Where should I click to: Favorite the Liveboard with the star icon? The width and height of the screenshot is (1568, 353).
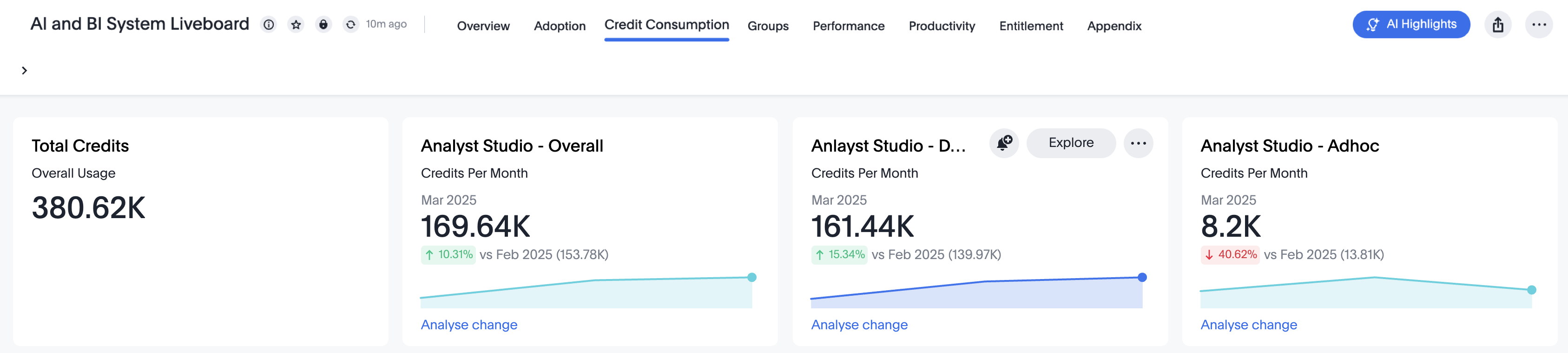coord(296,24)
